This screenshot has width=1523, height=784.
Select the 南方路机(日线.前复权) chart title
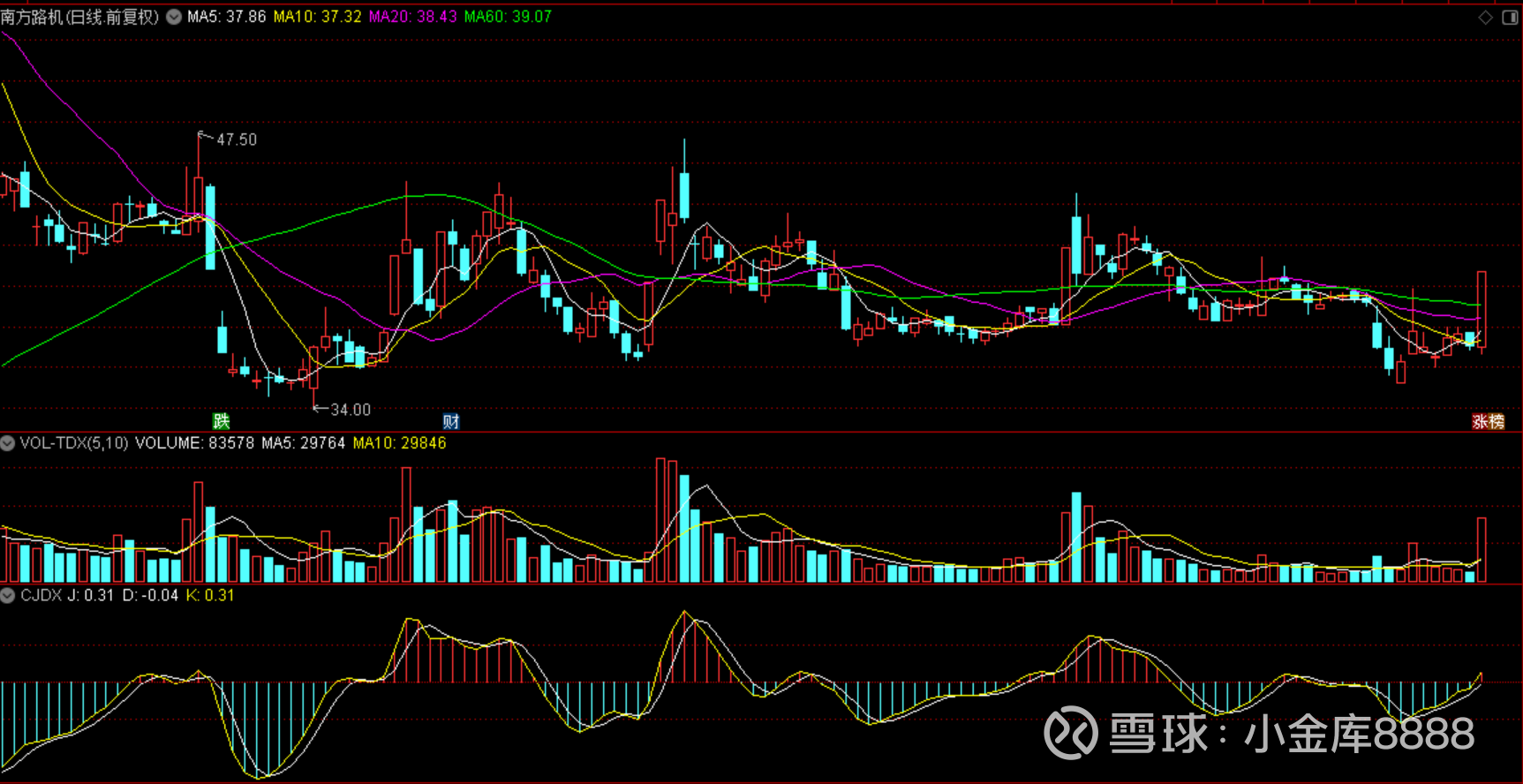click(x=80, y=17)
